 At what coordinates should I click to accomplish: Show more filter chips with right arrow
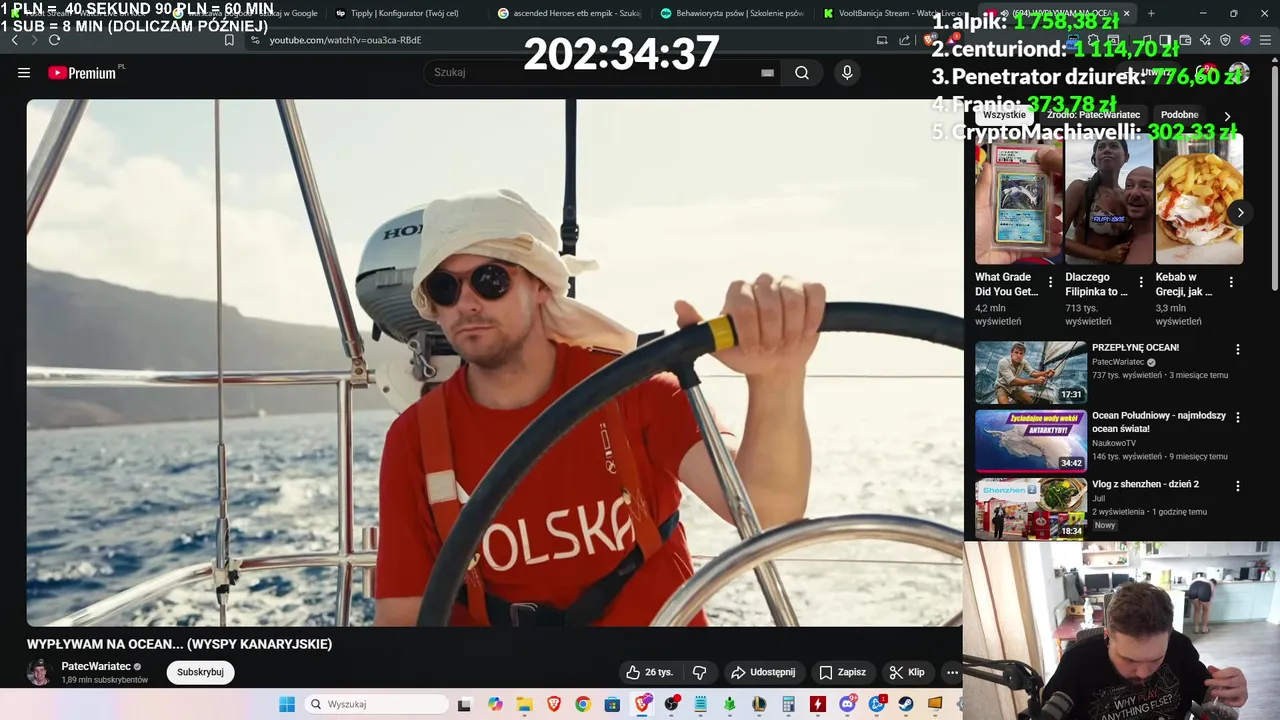tap(1228, 116)
